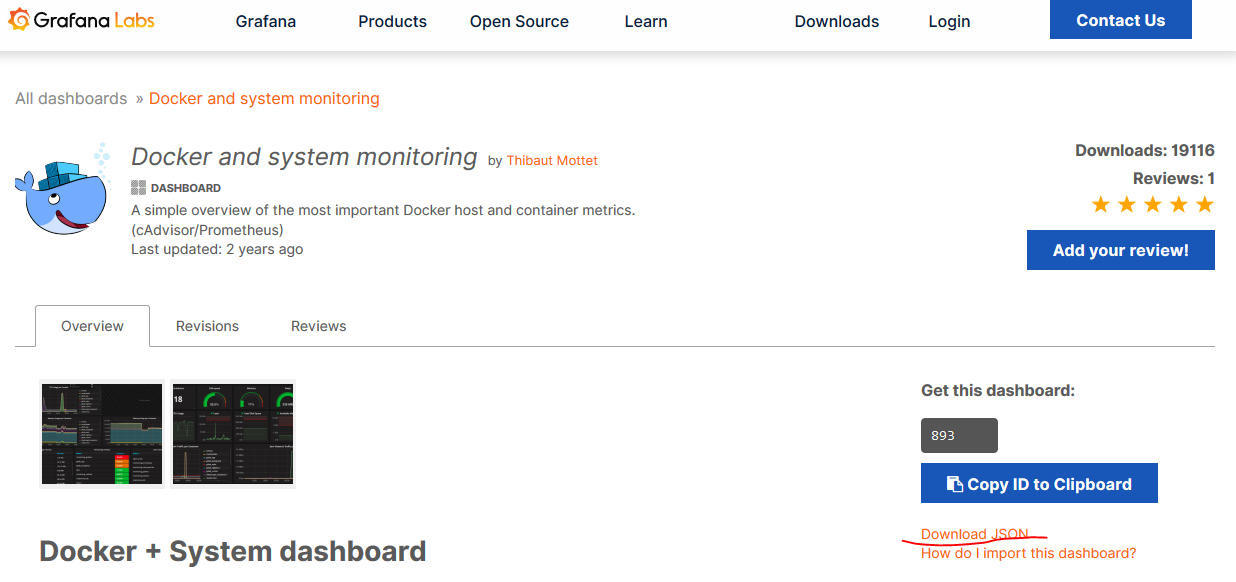Click the Docker + System dashboard heading
1236x582 pixels.
(233, 551)
